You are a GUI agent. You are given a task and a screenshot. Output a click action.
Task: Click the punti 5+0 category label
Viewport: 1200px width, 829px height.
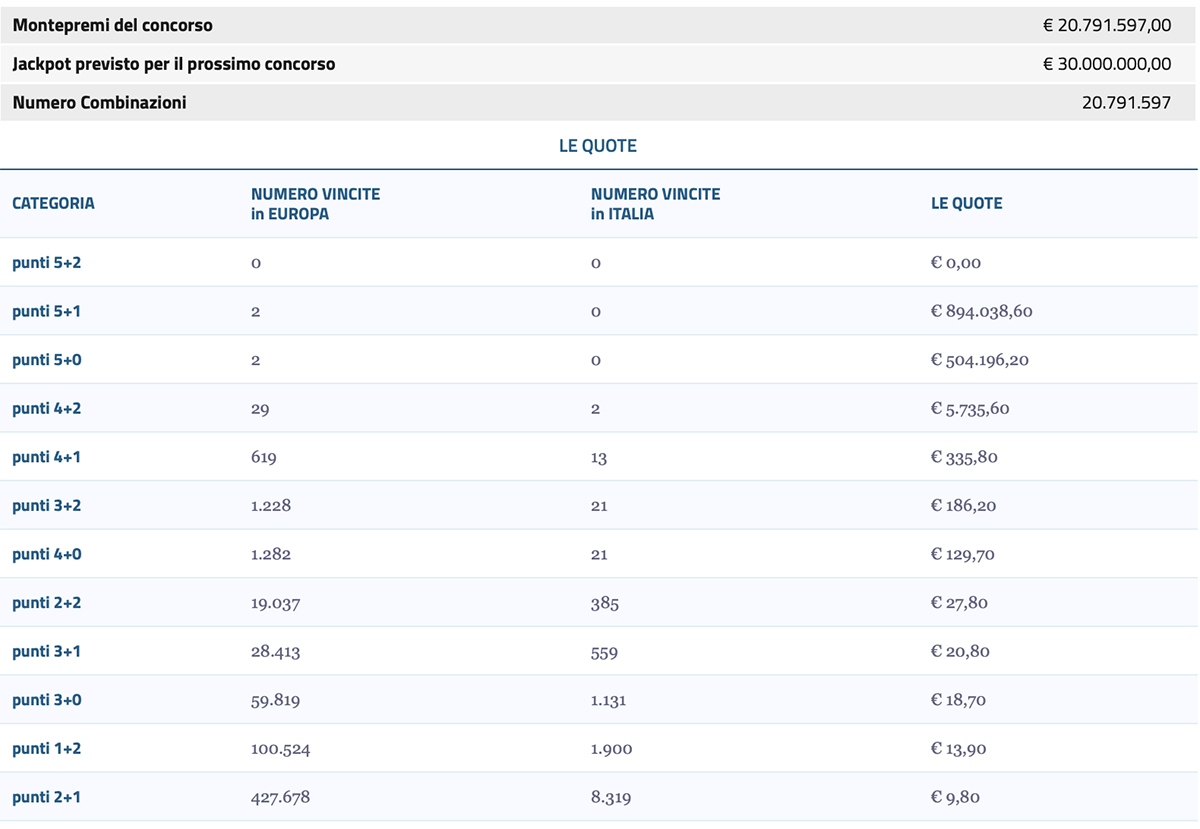tap(47, 360)
